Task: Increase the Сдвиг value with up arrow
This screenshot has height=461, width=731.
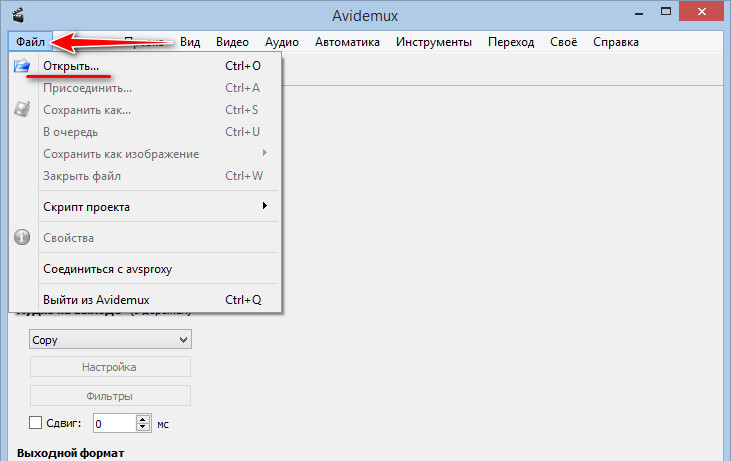Action: [143, 419]
